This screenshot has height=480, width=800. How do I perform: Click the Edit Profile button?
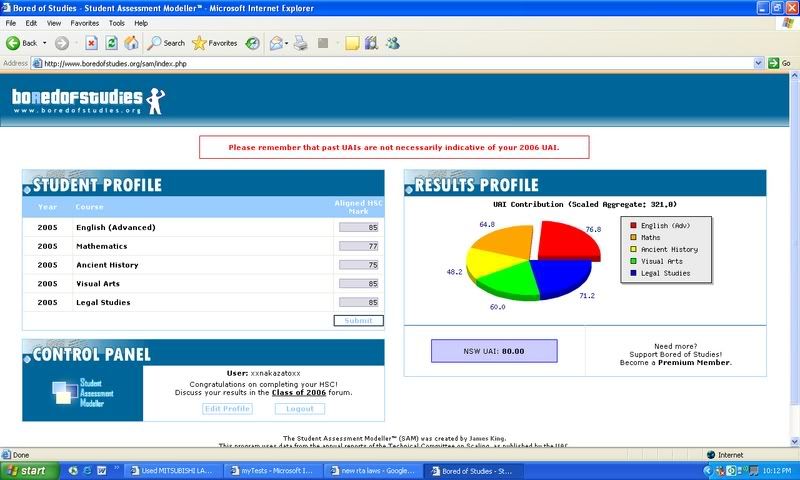(x=228, y=409)
